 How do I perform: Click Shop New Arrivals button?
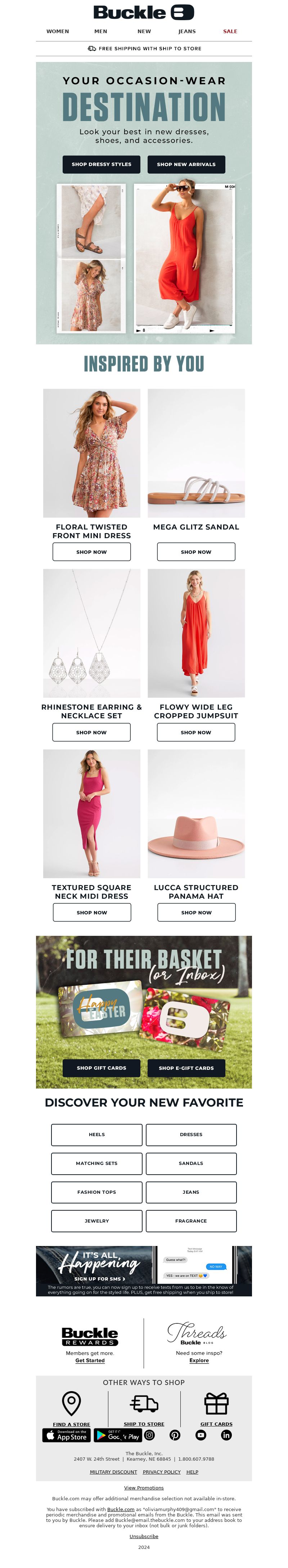pyautogui.click(x=186, y=164)
